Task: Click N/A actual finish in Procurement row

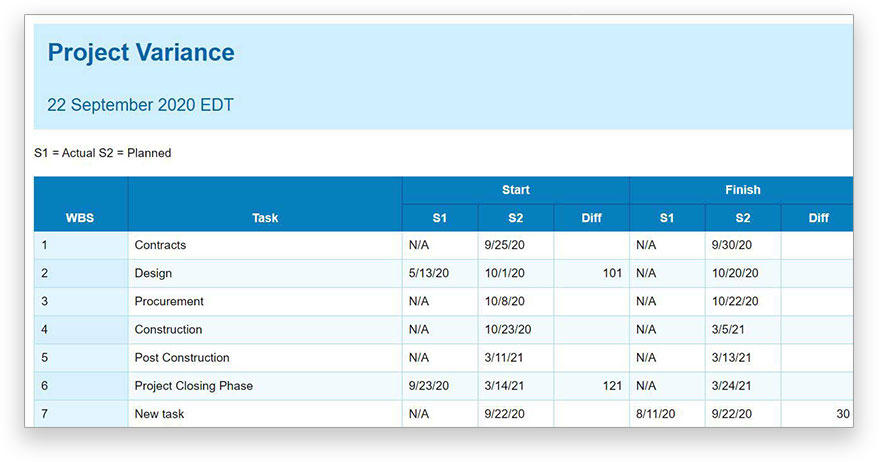Action: pyautogui.click(x=646, y=301)
